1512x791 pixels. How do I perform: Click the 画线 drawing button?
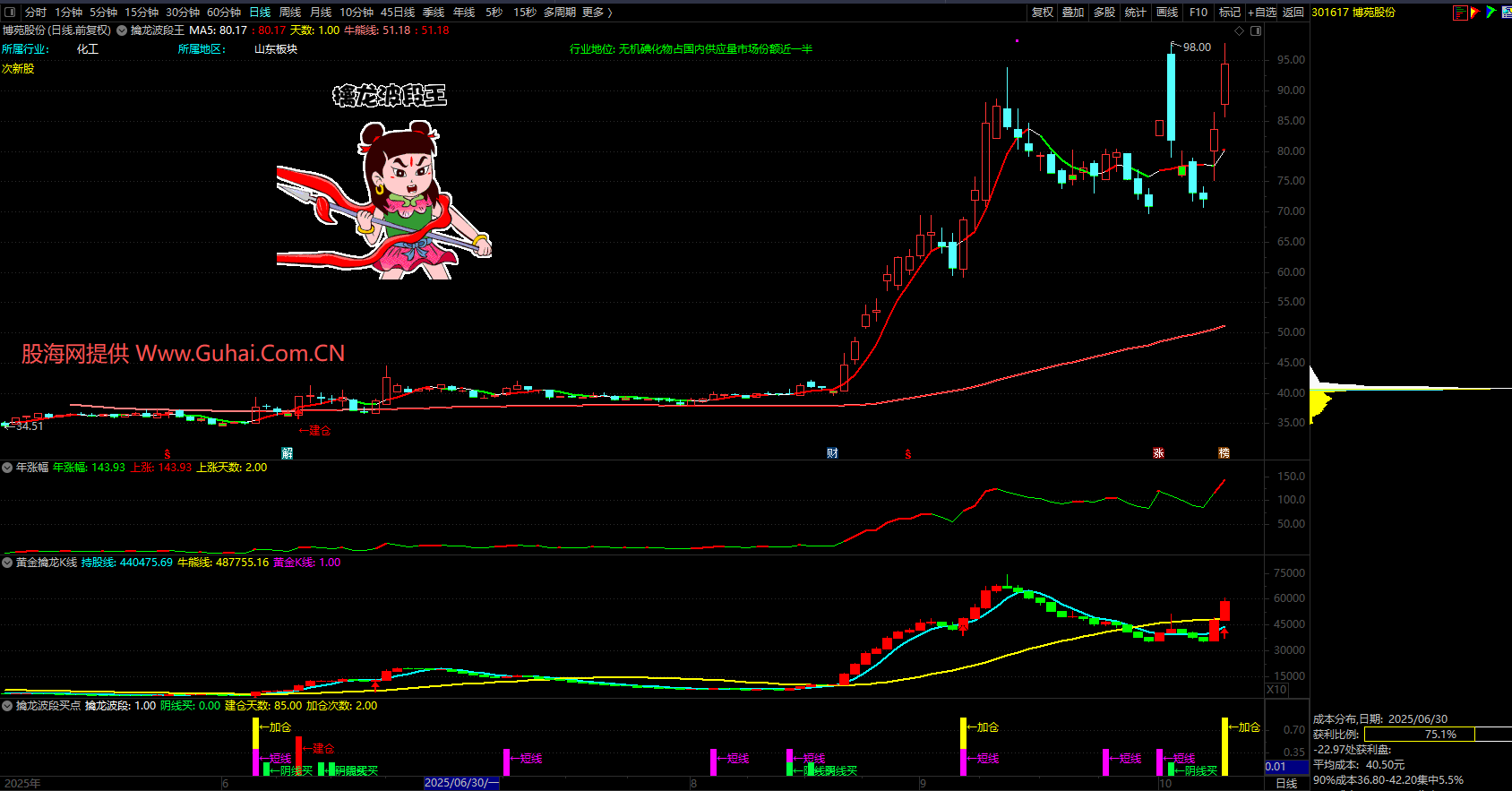pos(1167,13)
